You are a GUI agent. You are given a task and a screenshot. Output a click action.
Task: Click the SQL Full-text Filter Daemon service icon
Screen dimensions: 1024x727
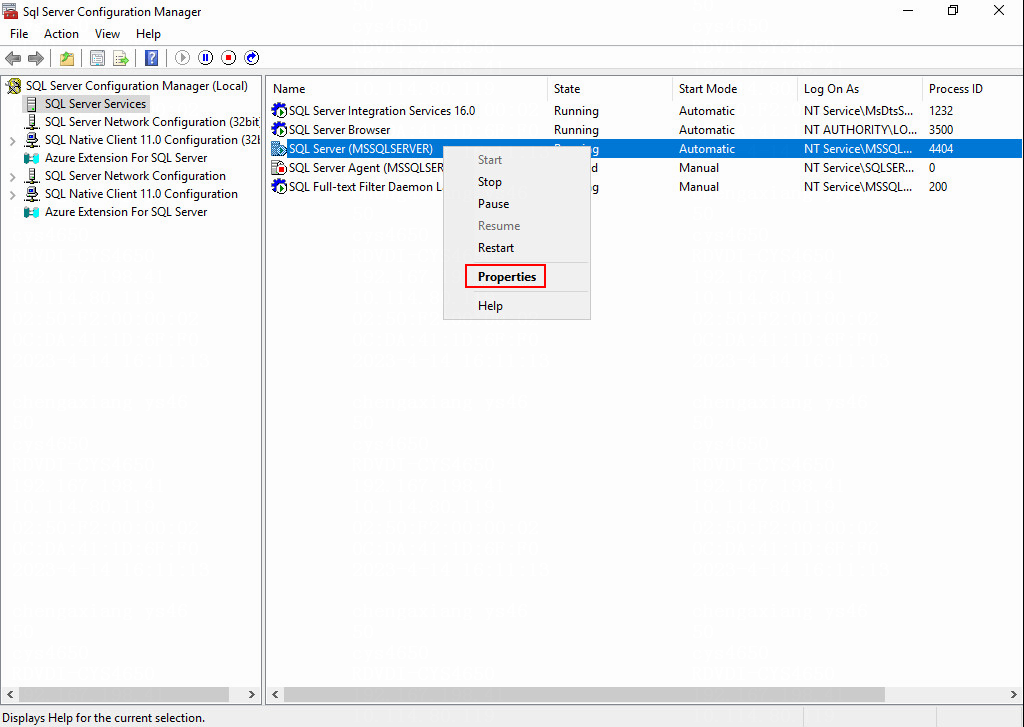click(280, 187)
